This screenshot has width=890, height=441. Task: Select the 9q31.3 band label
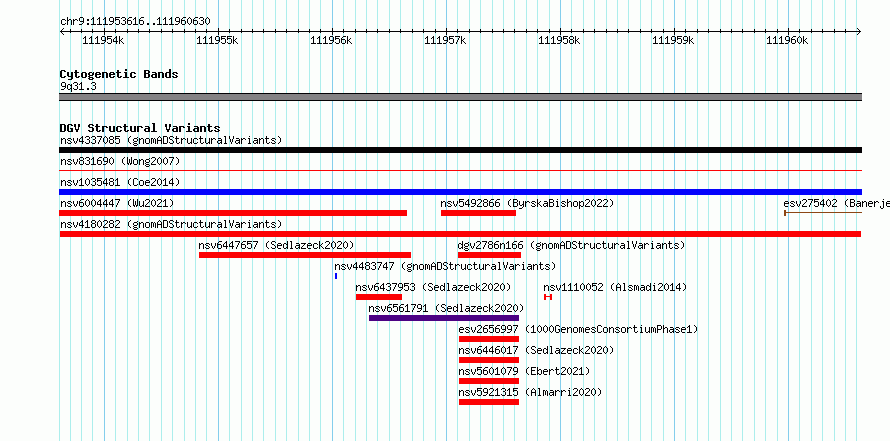coord(78,86)
